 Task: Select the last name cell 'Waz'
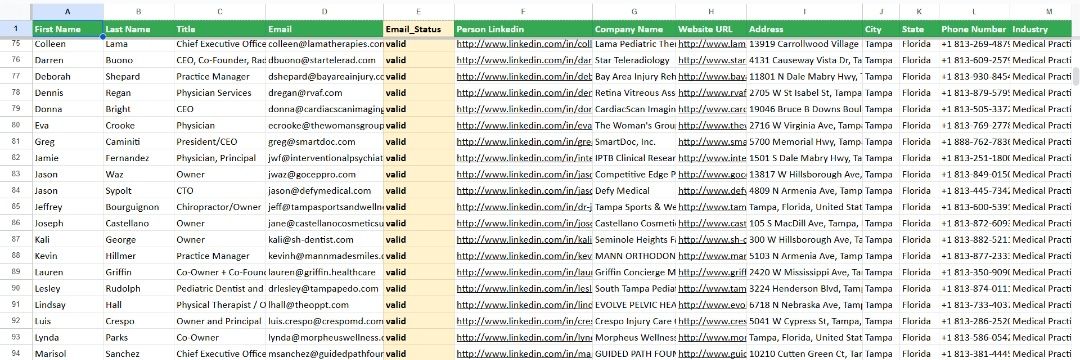coord(138,174)
